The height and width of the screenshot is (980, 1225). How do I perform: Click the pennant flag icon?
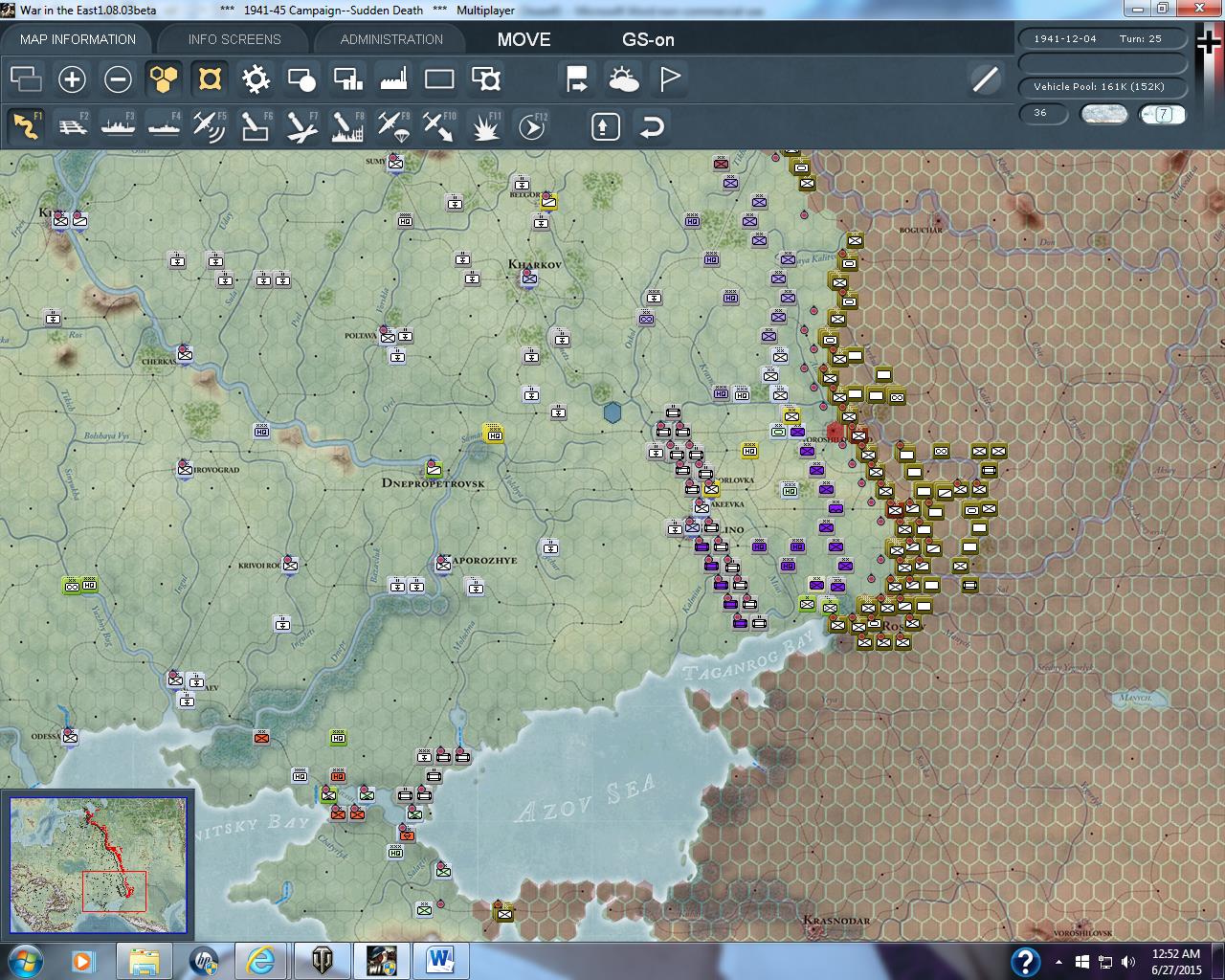(669, 79)
